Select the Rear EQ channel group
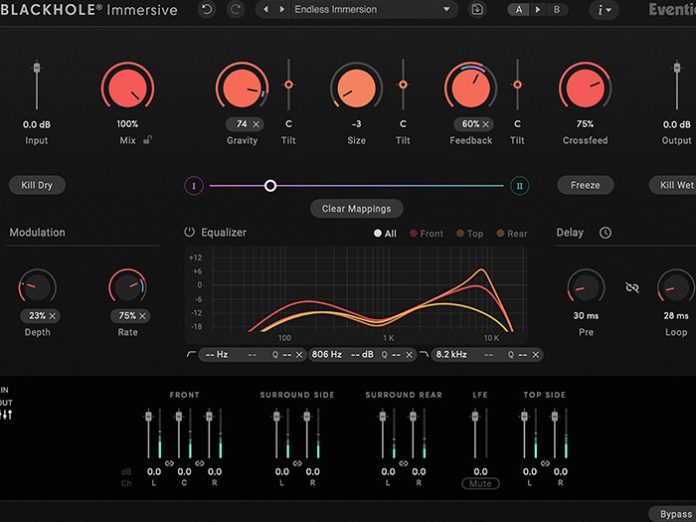The image size is (696, 522). click(512, 233)
